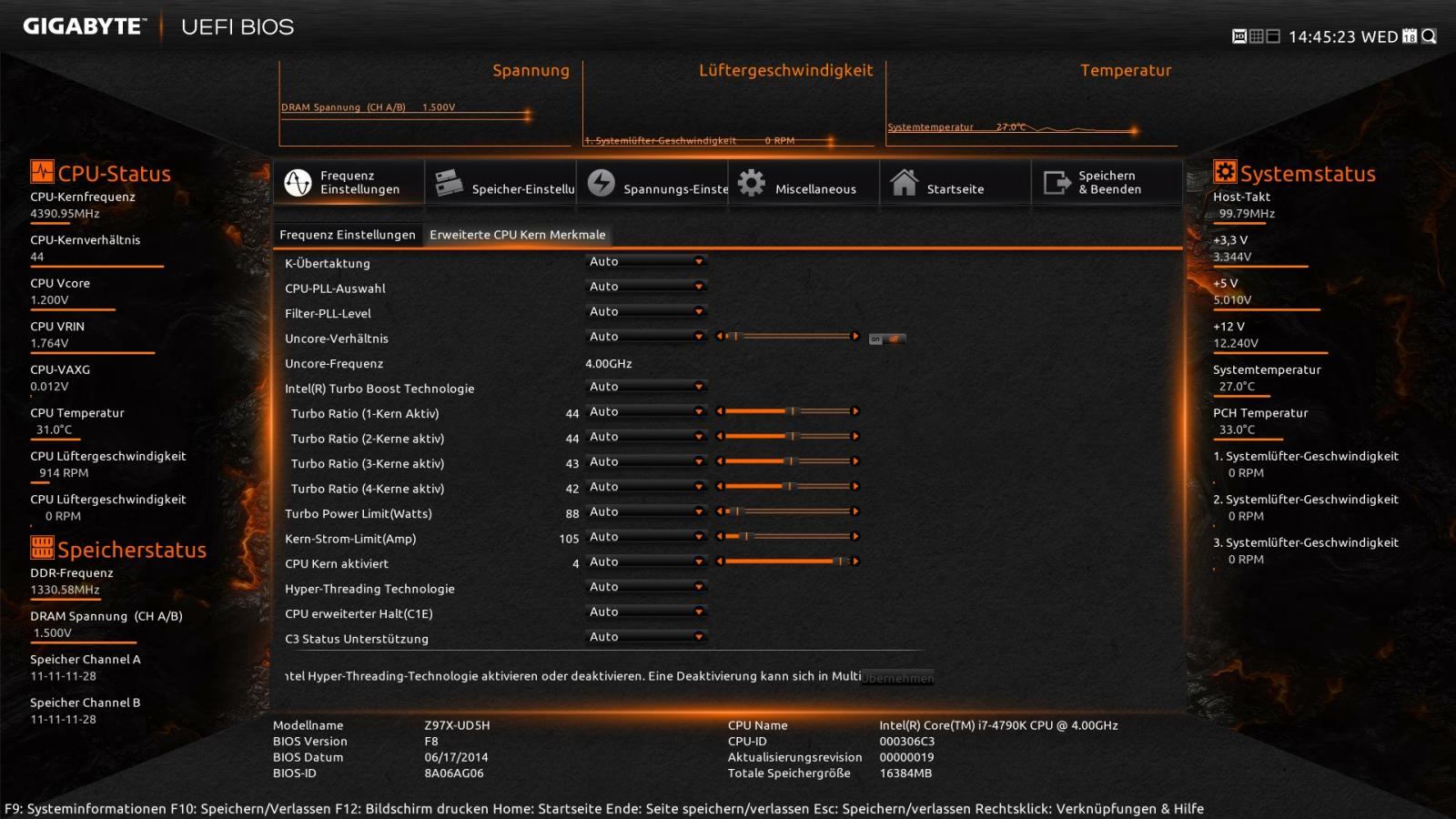Increase Uncore-Verhältnis with right arrow

pyautogui.click(x=855, y=337)
